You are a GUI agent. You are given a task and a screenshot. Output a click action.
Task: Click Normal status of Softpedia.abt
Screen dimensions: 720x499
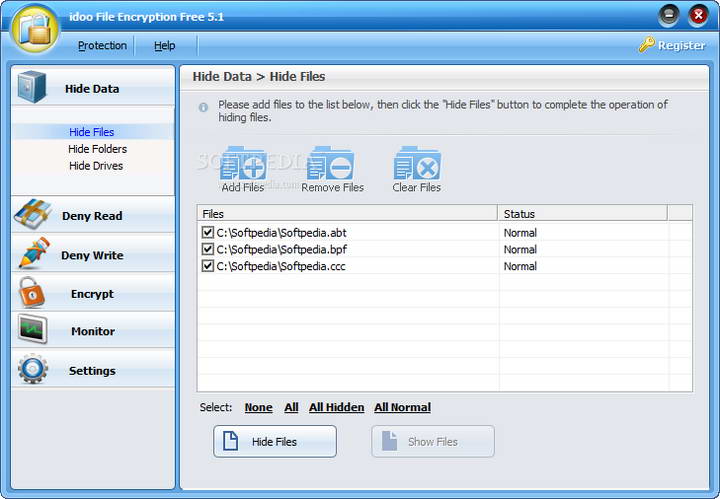pos(520,233)
